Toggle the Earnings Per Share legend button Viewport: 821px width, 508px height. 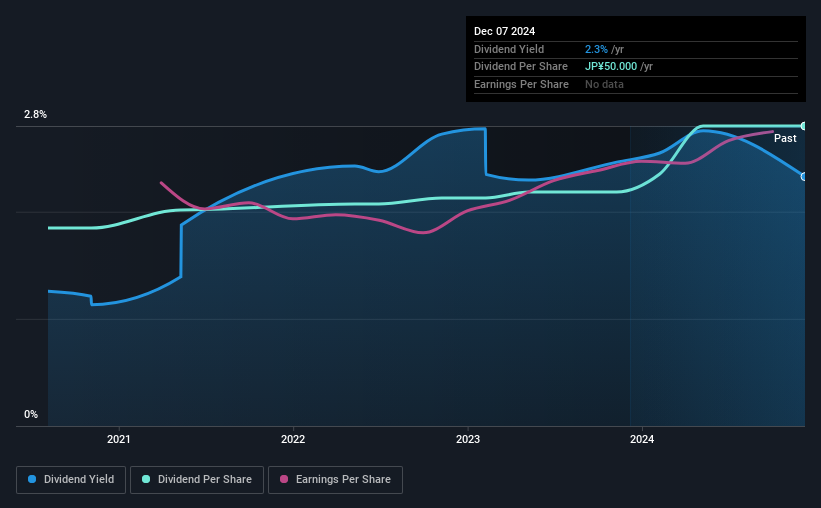[x=335, y=480]
